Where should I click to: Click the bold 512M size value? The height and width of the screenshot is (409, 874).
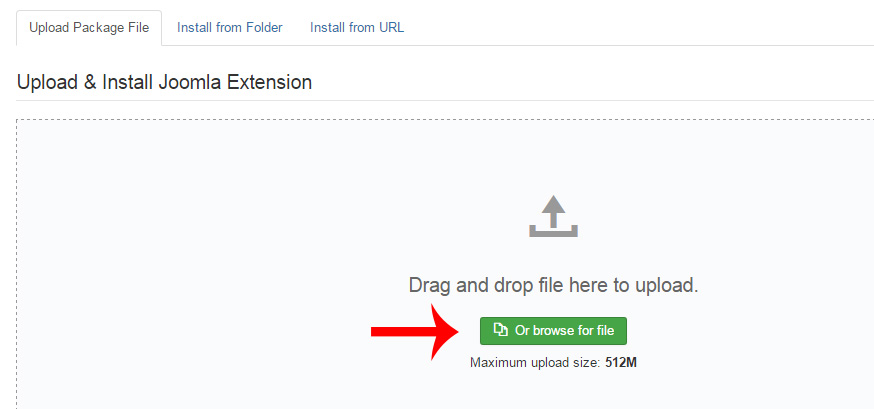coord(621,362)
